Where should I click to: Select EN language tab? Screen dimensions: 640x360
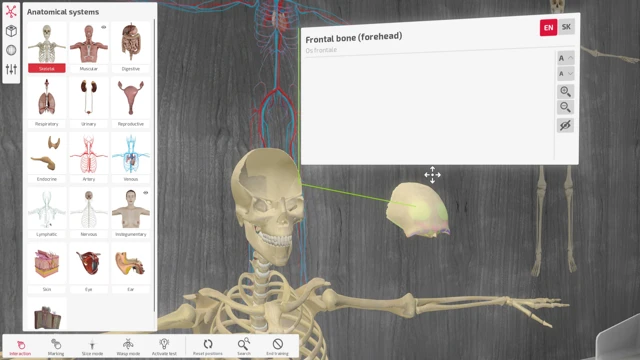click(x=548, y=28)
